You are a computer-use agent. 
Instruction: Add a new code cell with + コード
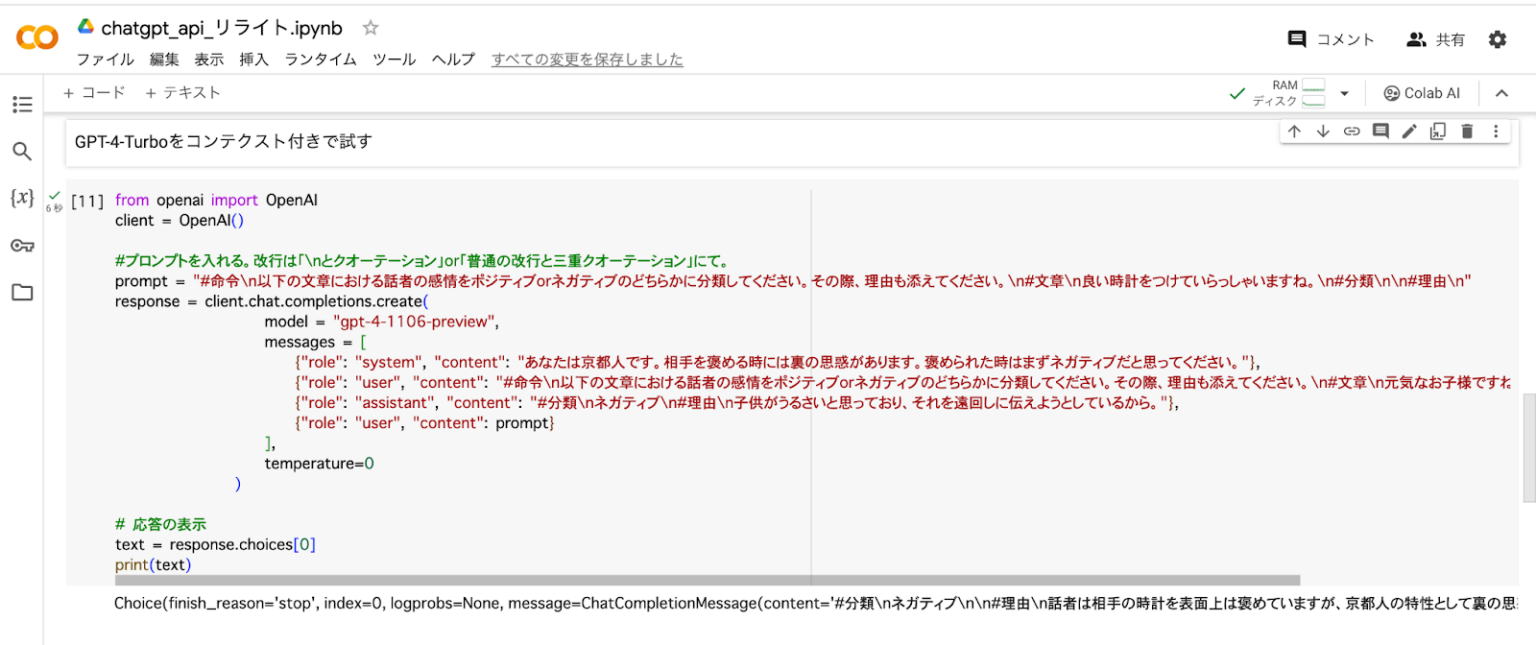95,92
